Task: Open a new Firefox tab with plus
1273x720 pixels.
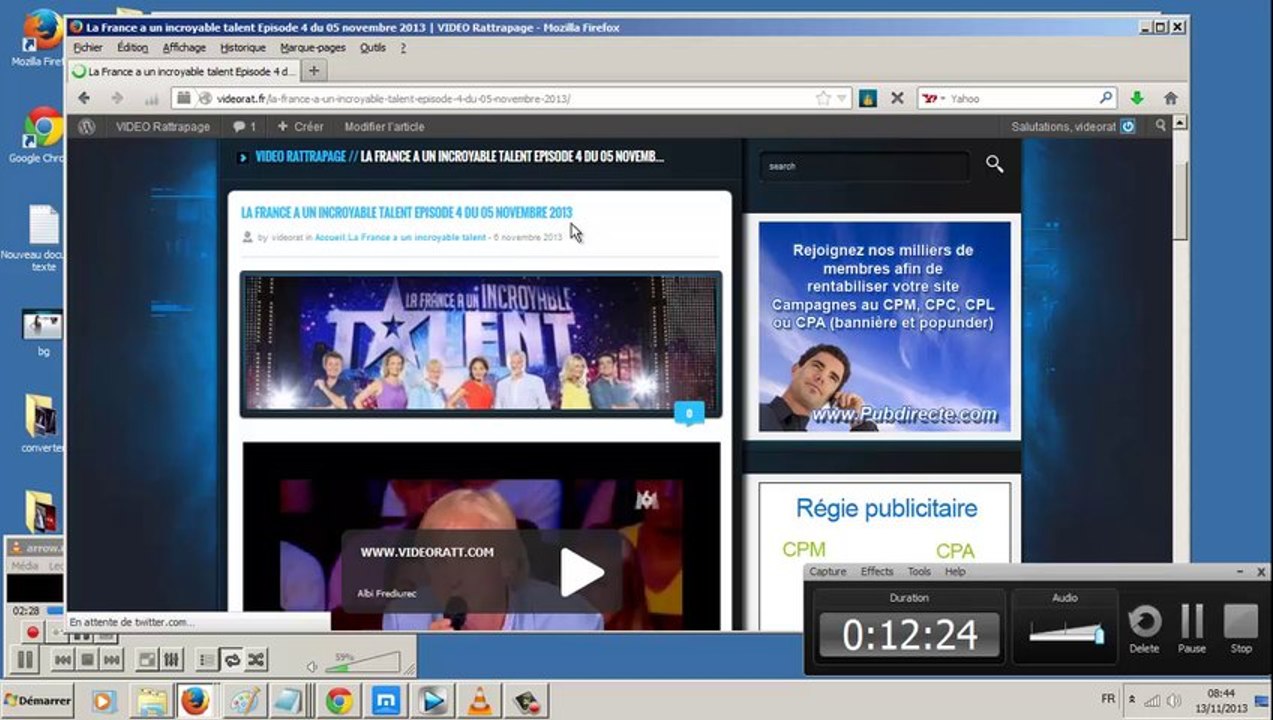Action: (313, 71)
